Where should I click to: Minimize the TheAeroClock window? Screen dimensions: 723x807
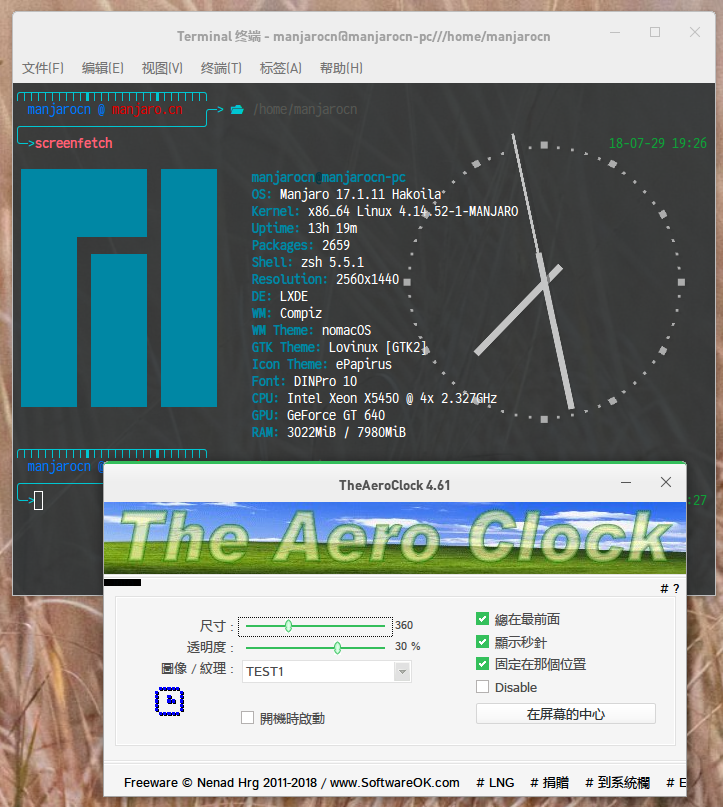coord(626,483)
